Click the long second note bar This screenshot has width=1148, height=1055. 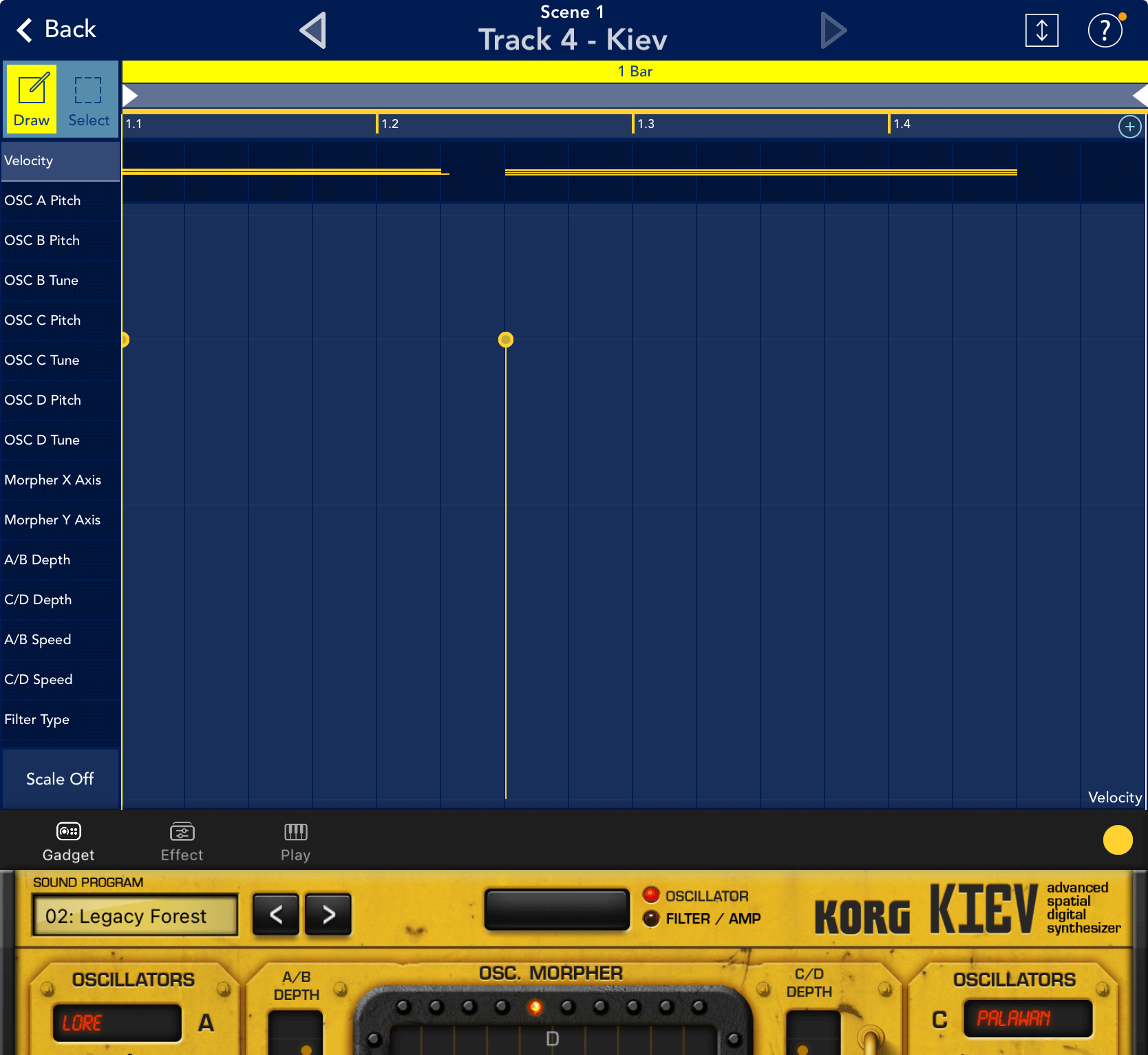click(761, 172)
